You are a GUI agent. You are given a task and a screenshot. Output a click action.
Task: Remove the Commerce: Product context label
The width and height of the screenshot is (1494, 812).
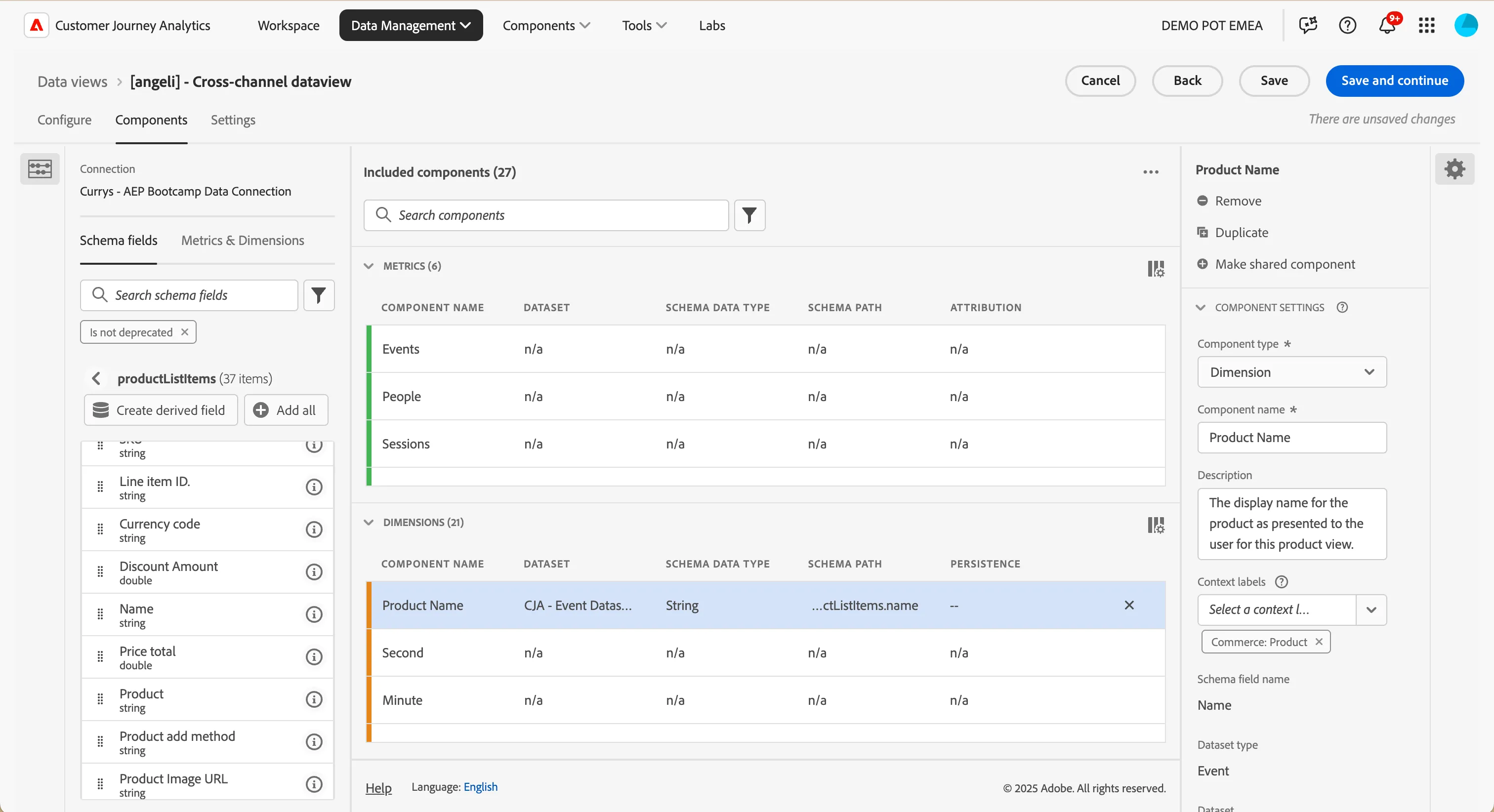click(1318, 642)
